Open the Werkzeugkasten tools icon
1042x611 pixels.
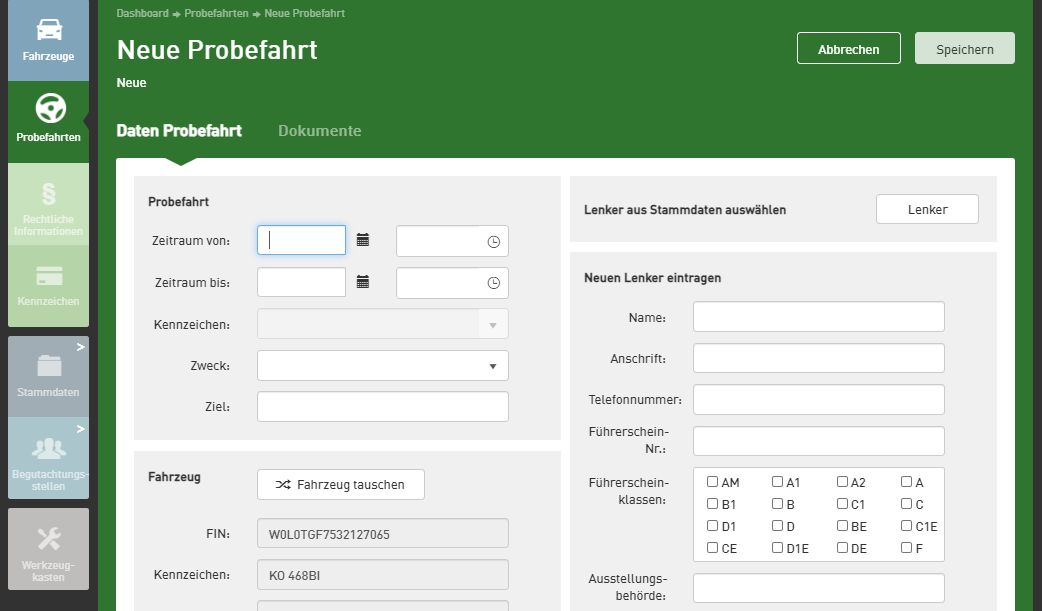[x=49, y=539]
